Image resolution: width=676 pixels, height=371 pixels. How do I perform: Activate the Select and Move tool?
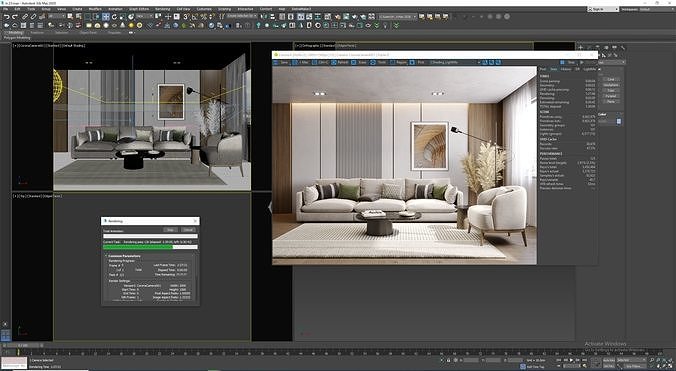pos(106,17)
